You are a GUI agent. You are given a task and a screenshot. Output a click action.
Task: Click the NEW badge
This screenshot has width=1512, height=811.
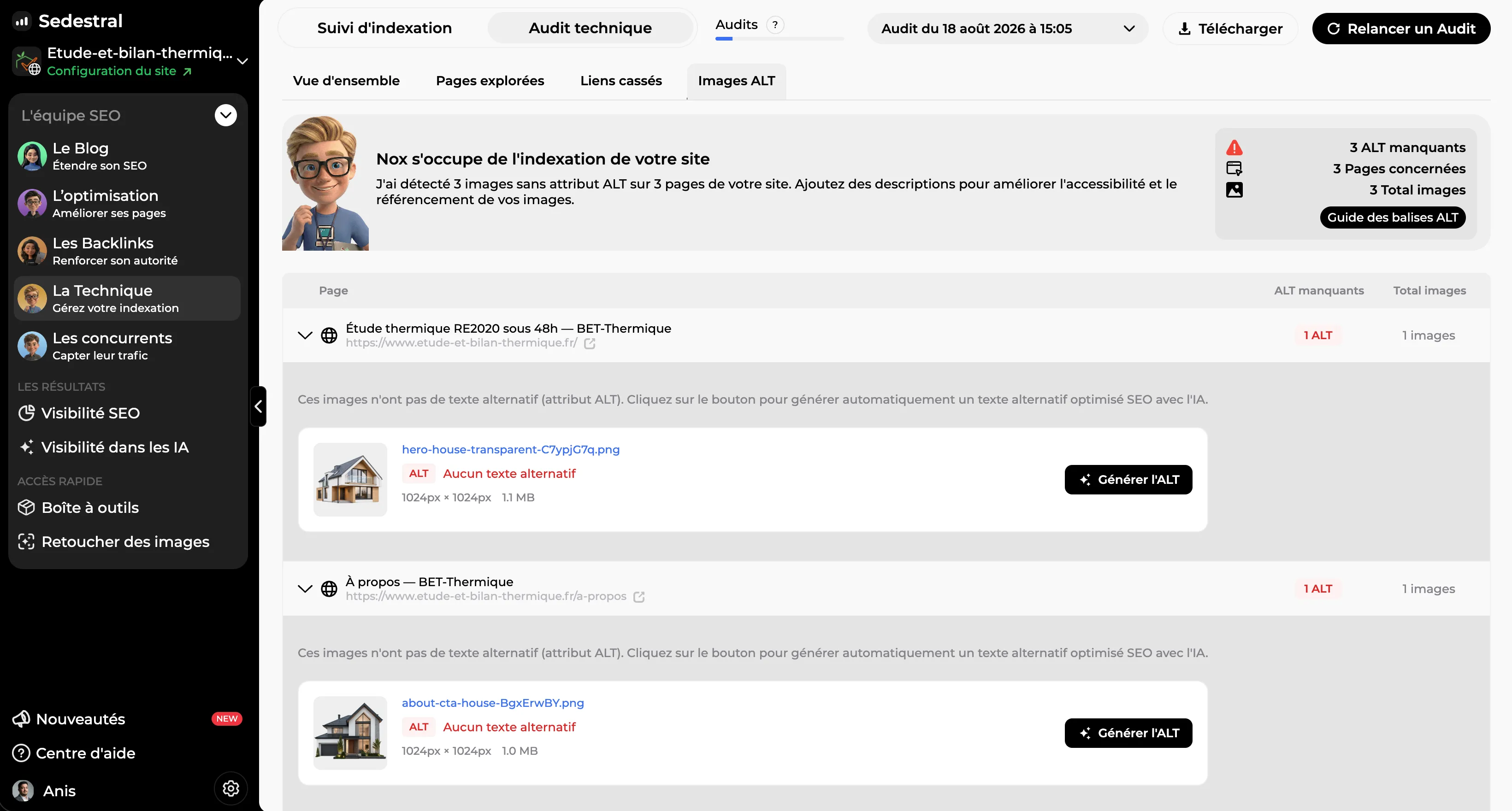[226, 719]
